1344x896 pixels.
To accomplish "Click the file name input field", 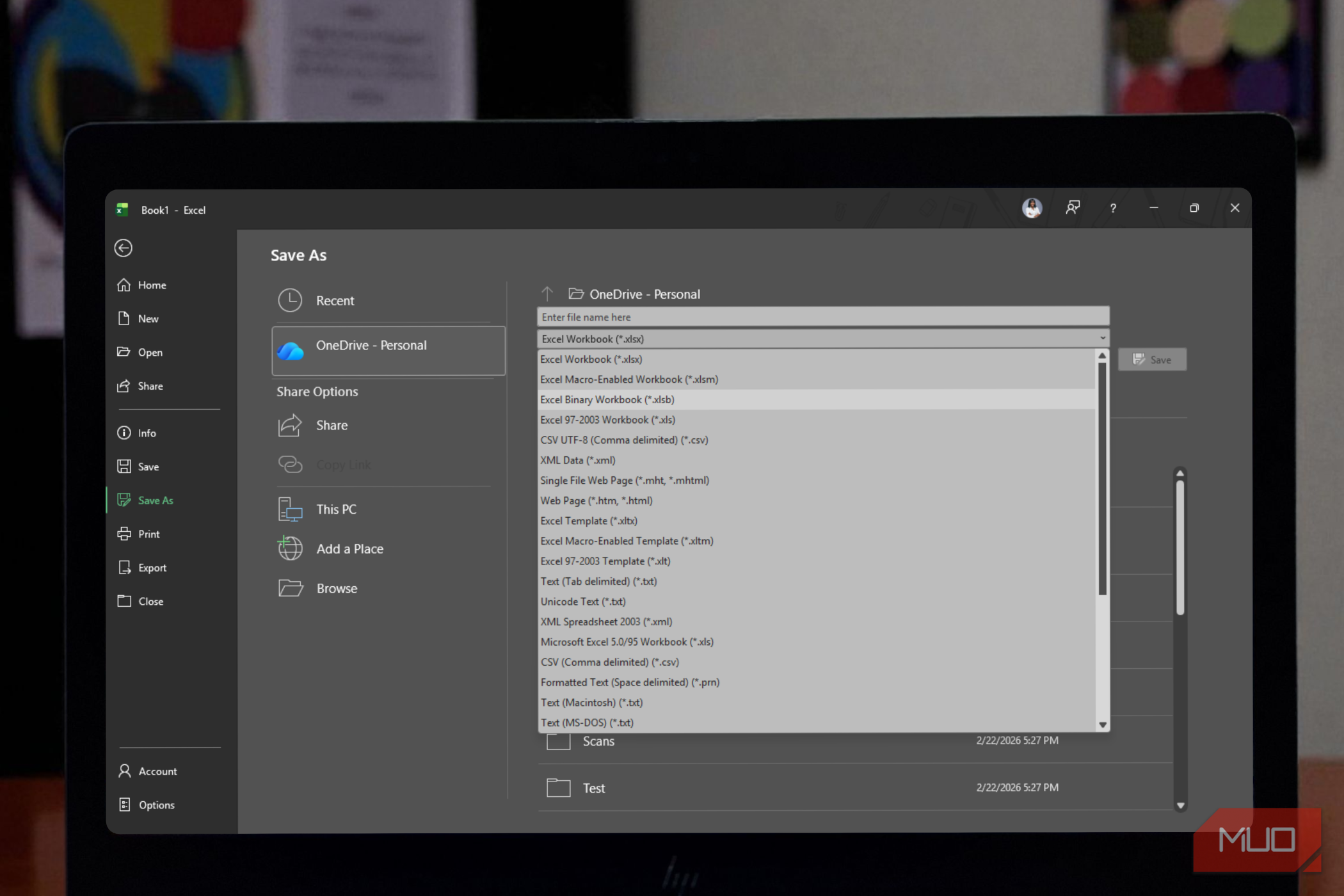I will (822, 317).
